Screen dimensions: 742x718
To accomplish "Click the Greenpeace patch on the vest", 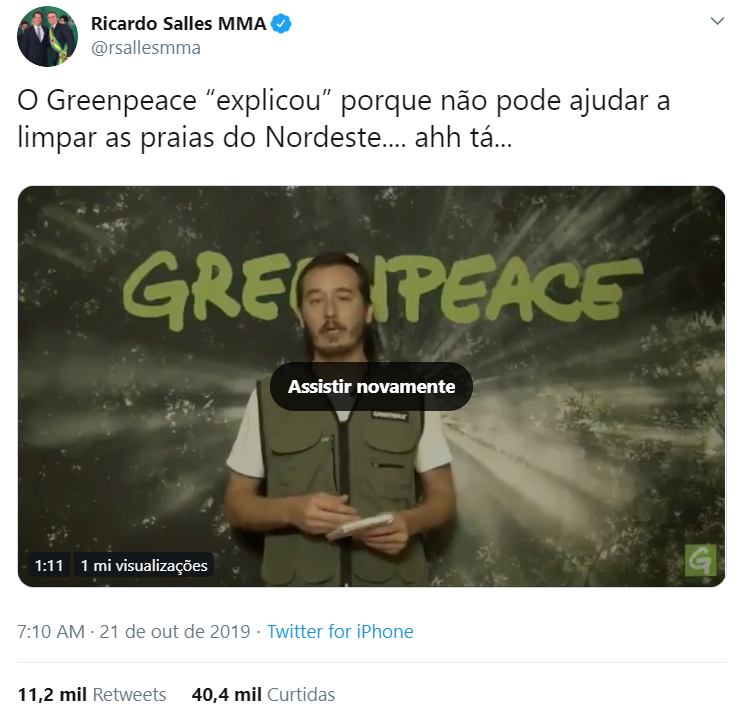I will point(389,416).
